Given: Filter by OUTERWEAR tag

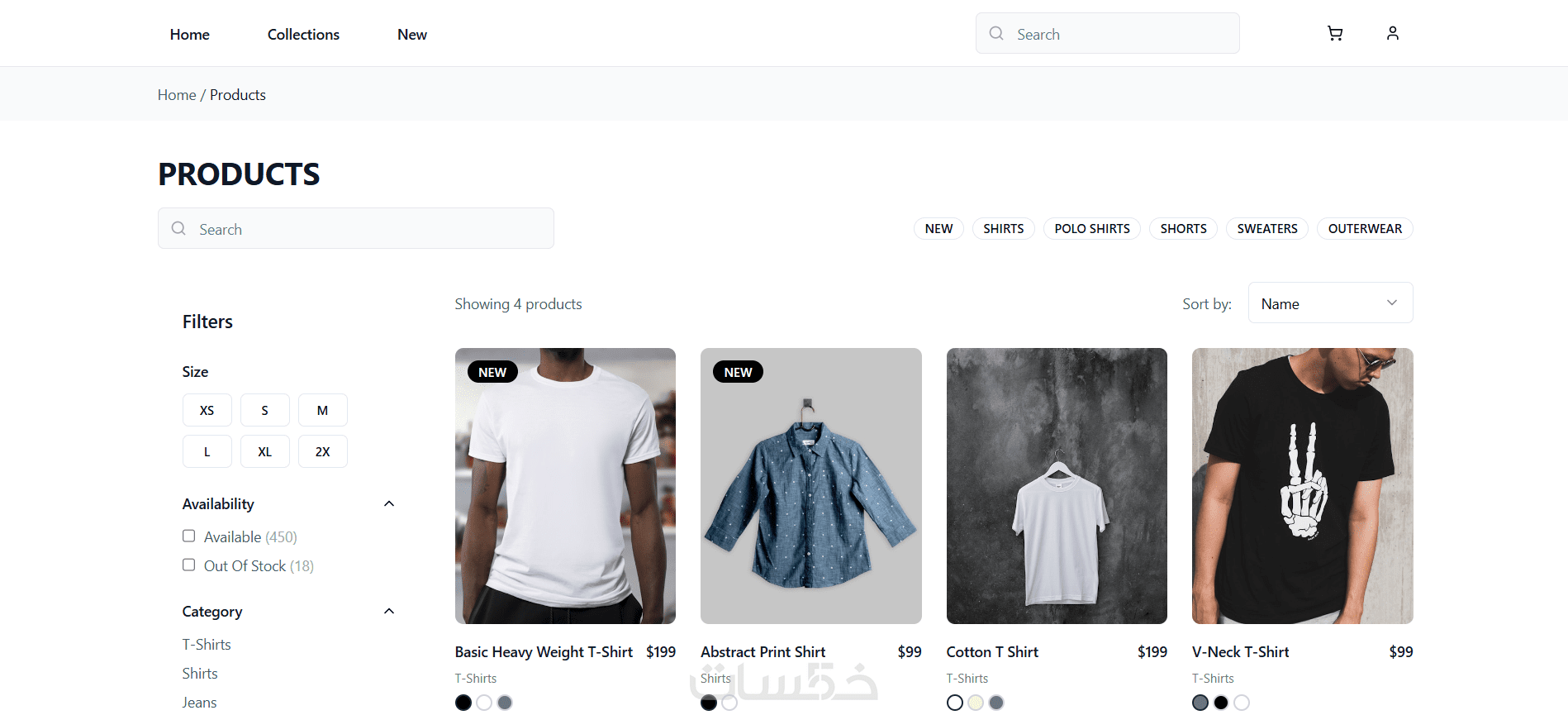Looking at the screenshot, I should click(1364, 229).
